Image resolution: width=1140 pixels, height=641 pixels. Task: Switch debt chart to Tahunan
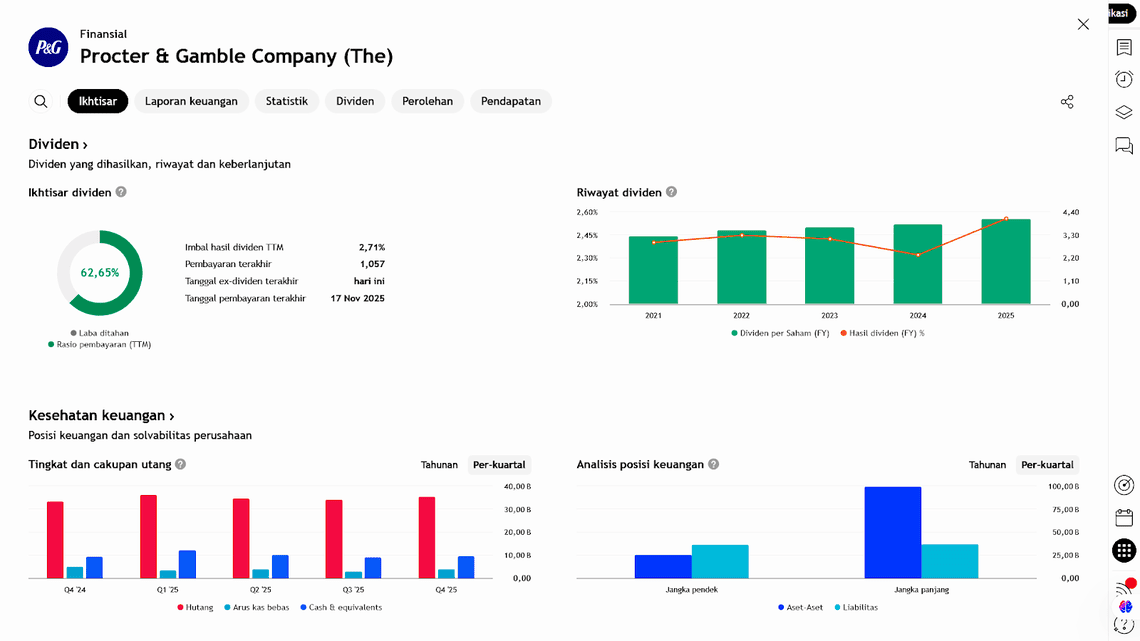pyautogui.click(x=439, y=465)
